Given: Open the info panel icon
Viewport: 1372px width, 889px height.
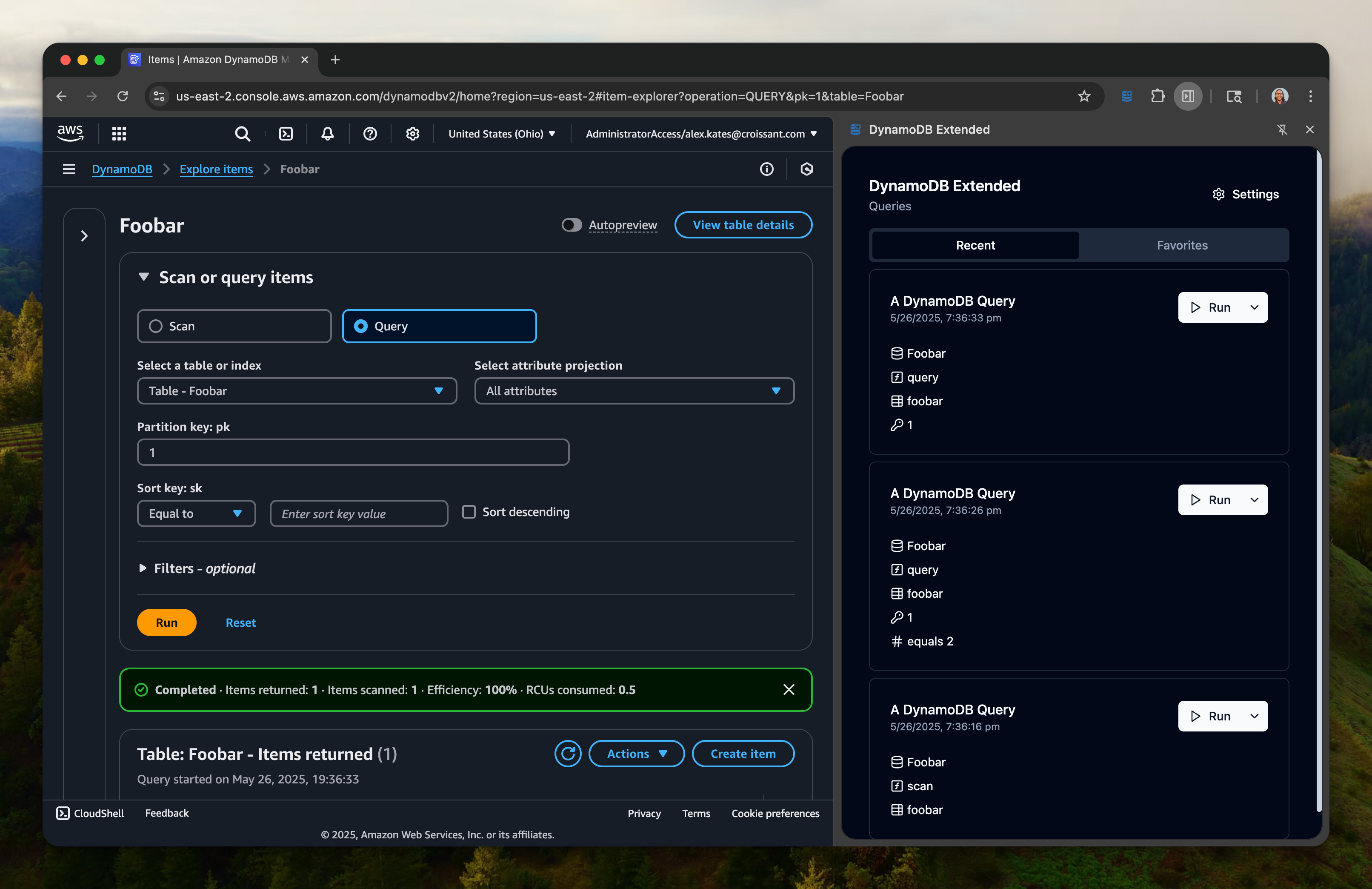Looking at the screenshot, I should [766, 169].
